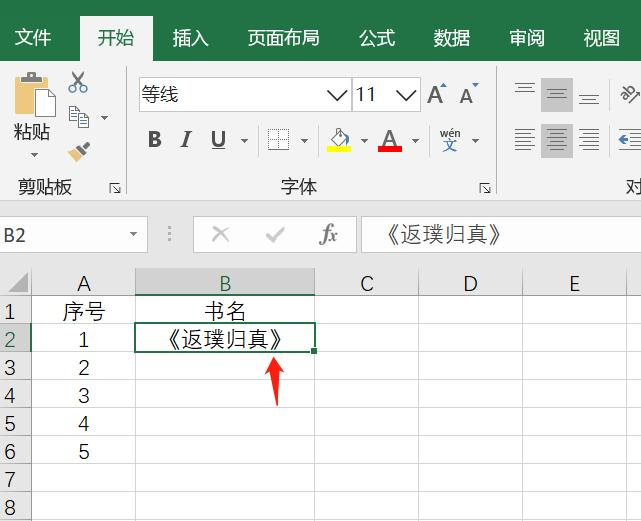The width and height of the screenshot is (641, 521).
Task: Confirm entry with formula bar checkmark
Action: pyautogui.click(x=275, y=235)
